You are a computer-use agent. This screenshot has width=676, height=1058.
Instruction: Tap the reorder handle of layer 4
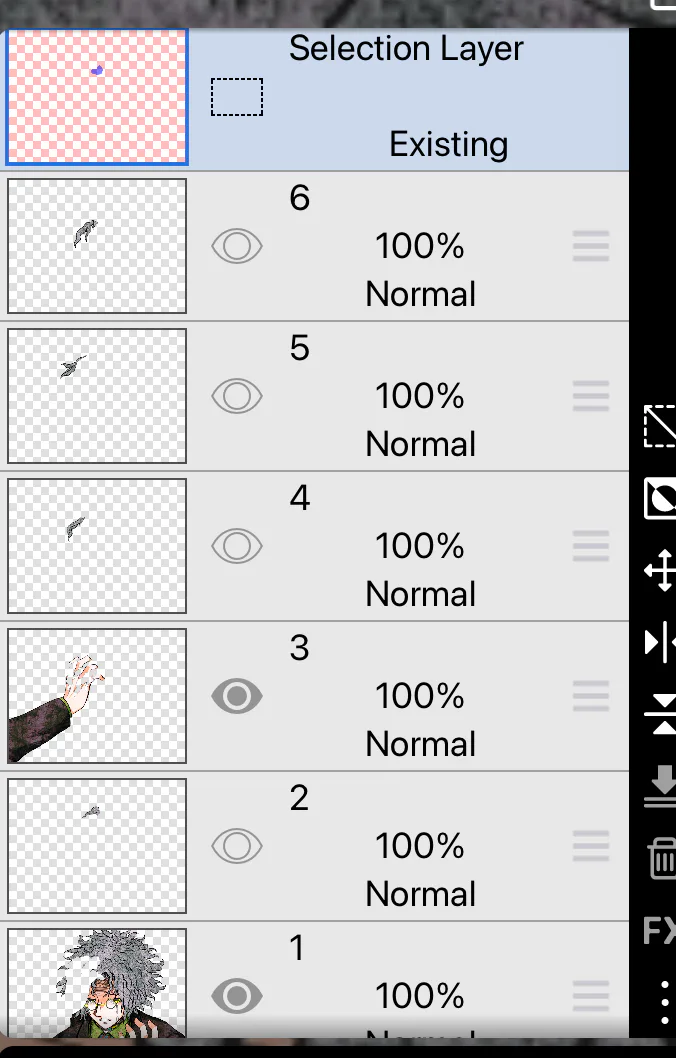coord(591,546)
